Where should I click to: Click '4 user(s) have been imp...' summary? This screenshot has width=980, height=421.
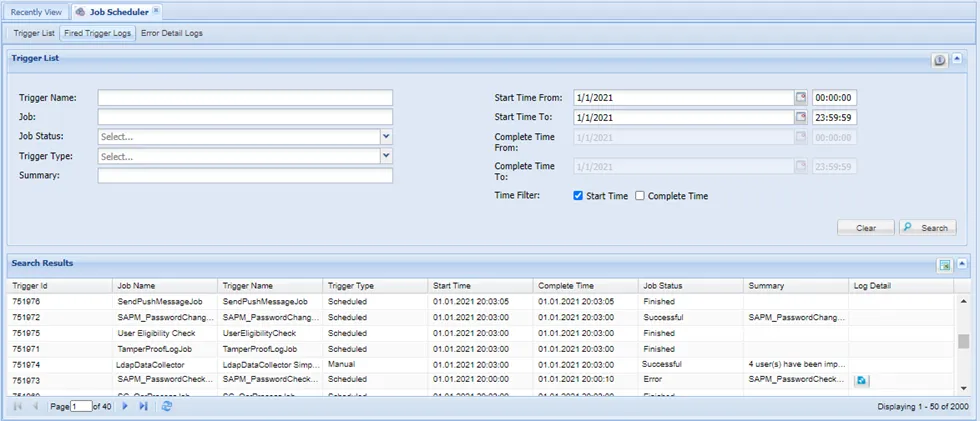(796, 364)
